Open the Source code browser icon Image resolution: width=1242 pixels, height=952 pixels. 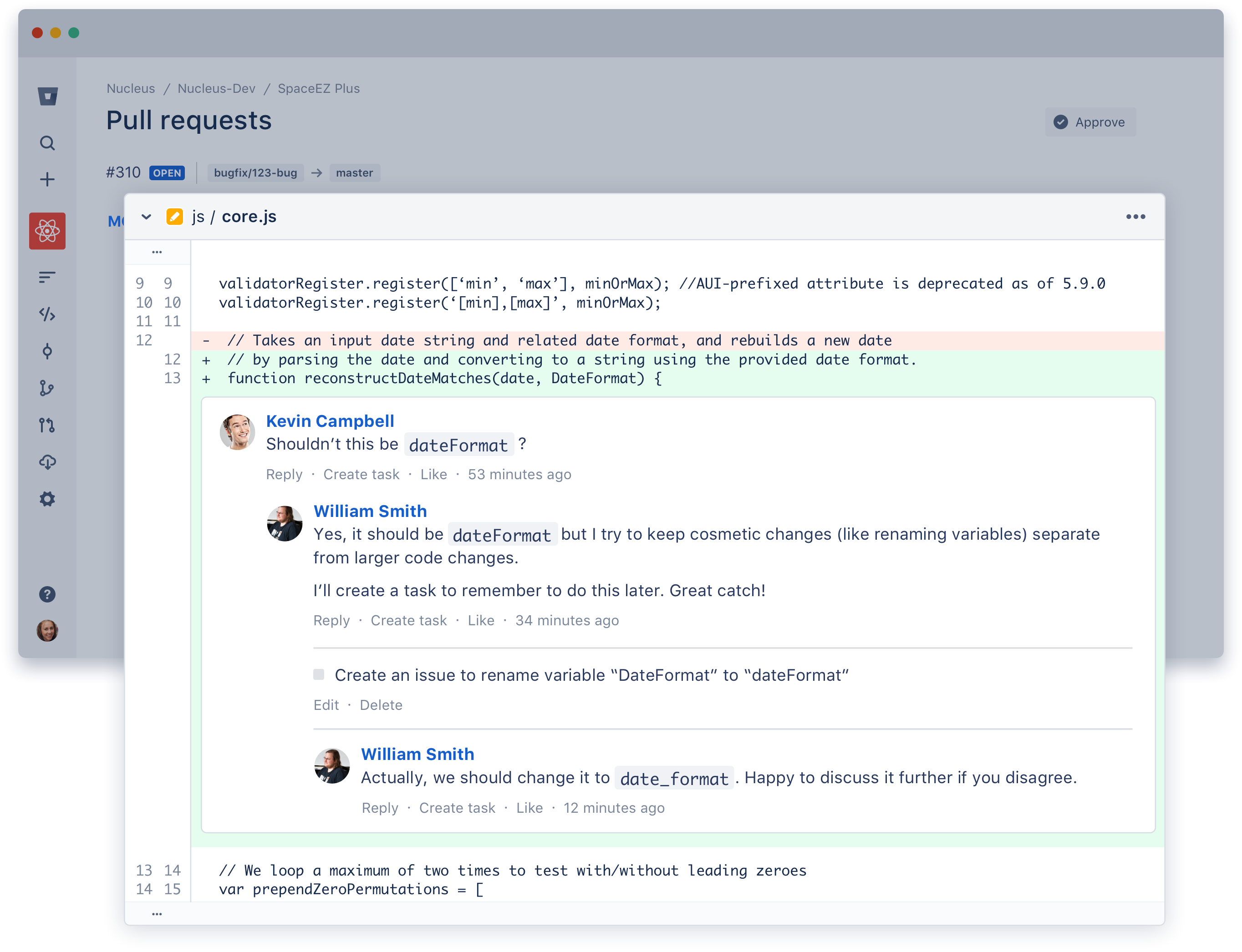[x=48, y=315]
